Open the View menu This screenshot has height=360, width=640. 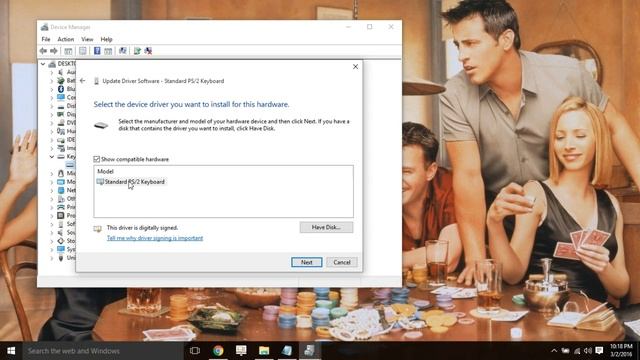(87, 39)
